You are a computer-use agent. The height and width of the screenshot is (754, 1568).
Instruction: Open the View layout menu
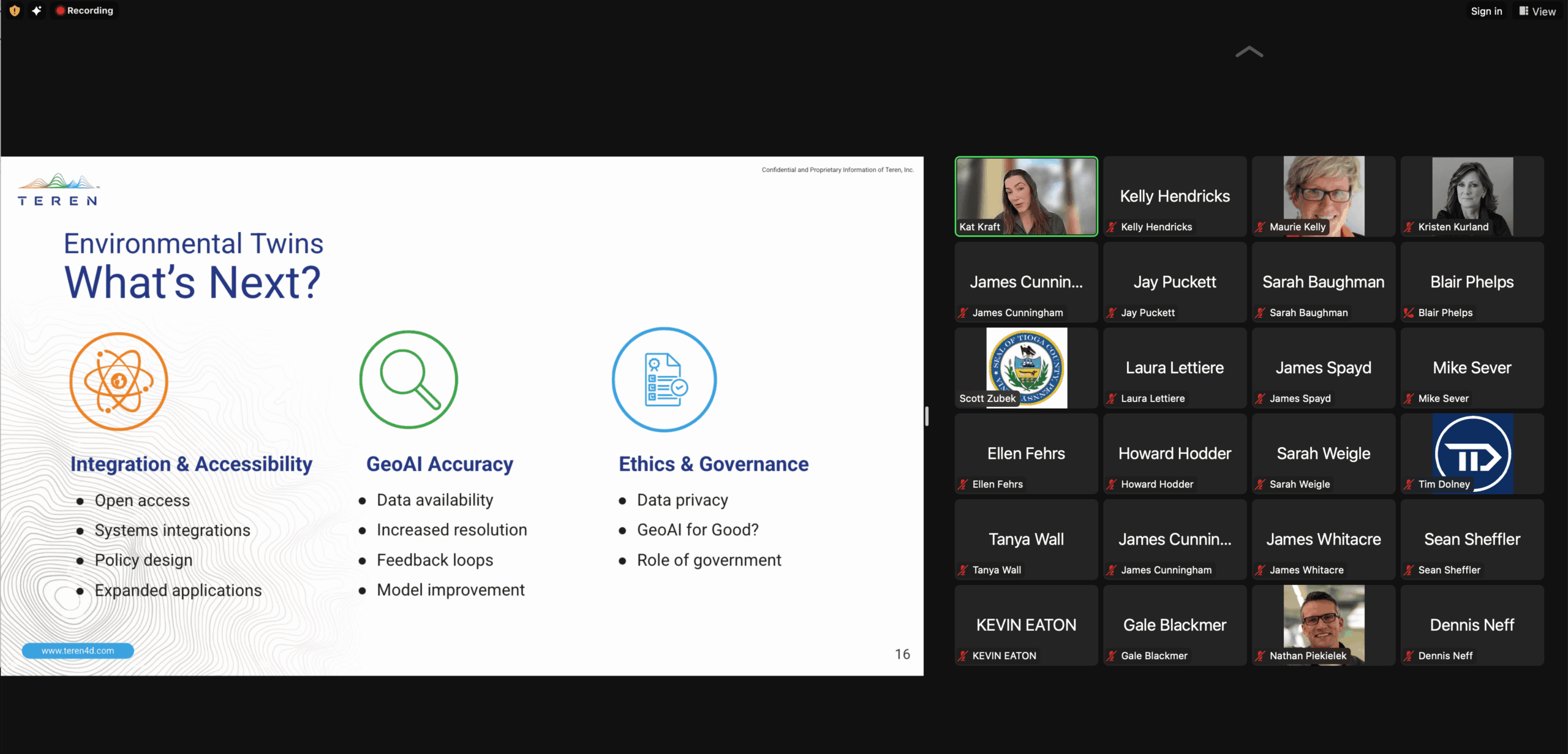click(1537, 11)
